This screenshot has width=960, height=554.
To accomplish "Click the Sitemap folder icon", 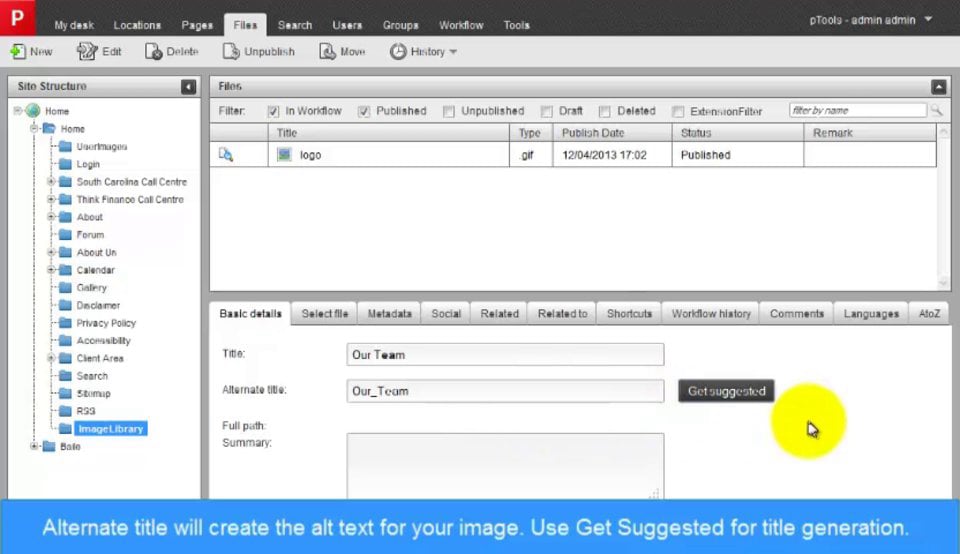I will pyautogui.click(x=65, y=393).
